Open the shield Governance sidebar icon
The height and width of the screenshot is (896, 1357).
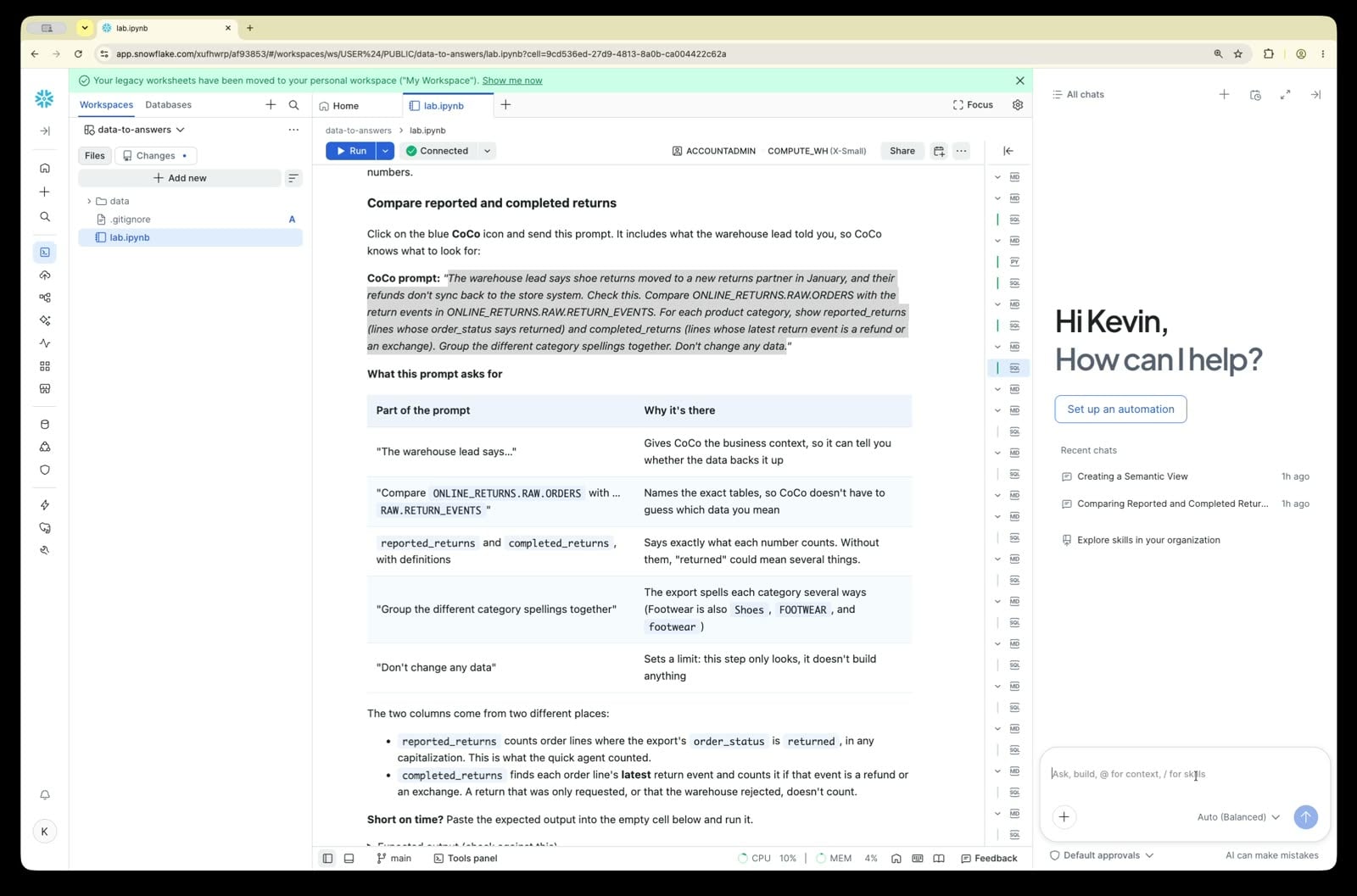pyautogui.click(x=45, y=470)
